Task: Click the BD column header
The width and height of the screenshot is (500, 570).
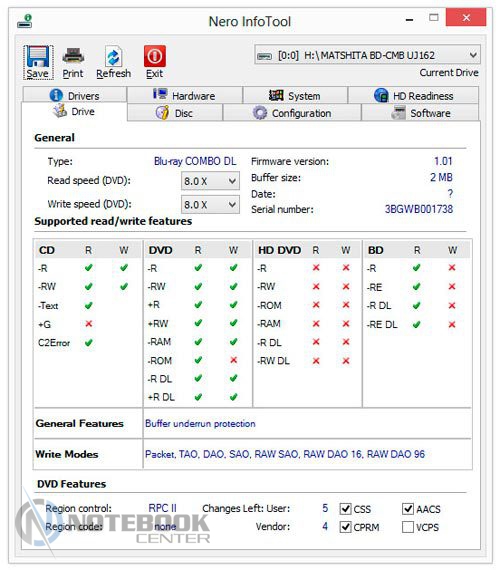Action: [x=375, y=250]
